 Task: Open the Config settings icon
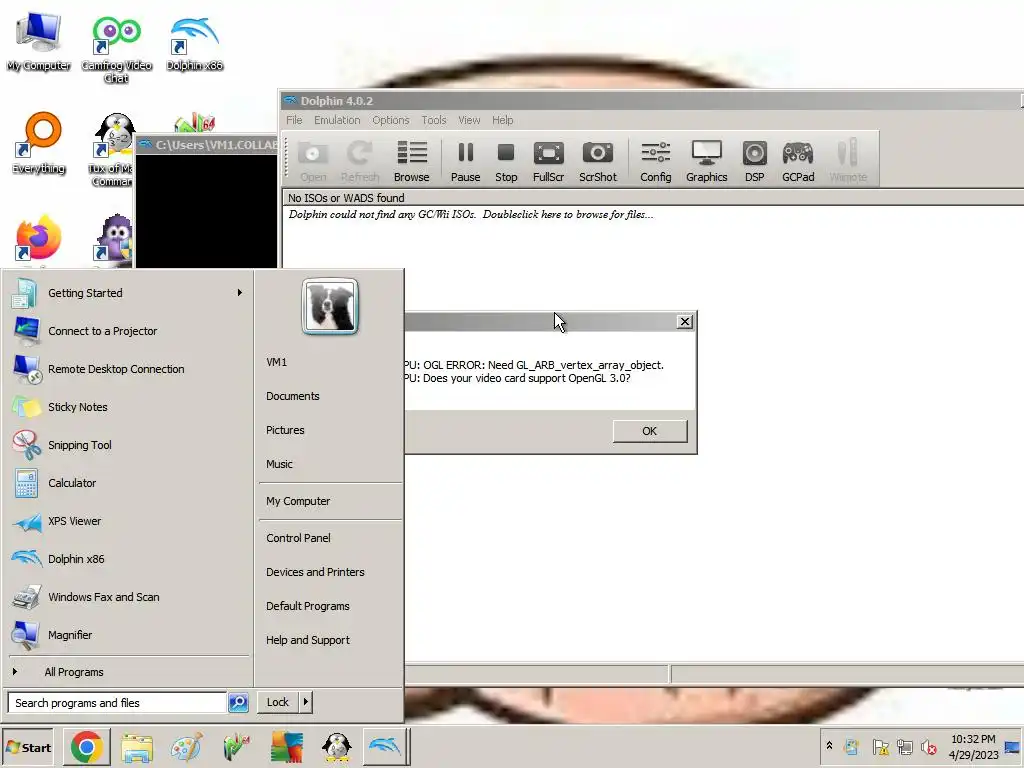coord(656,161)
